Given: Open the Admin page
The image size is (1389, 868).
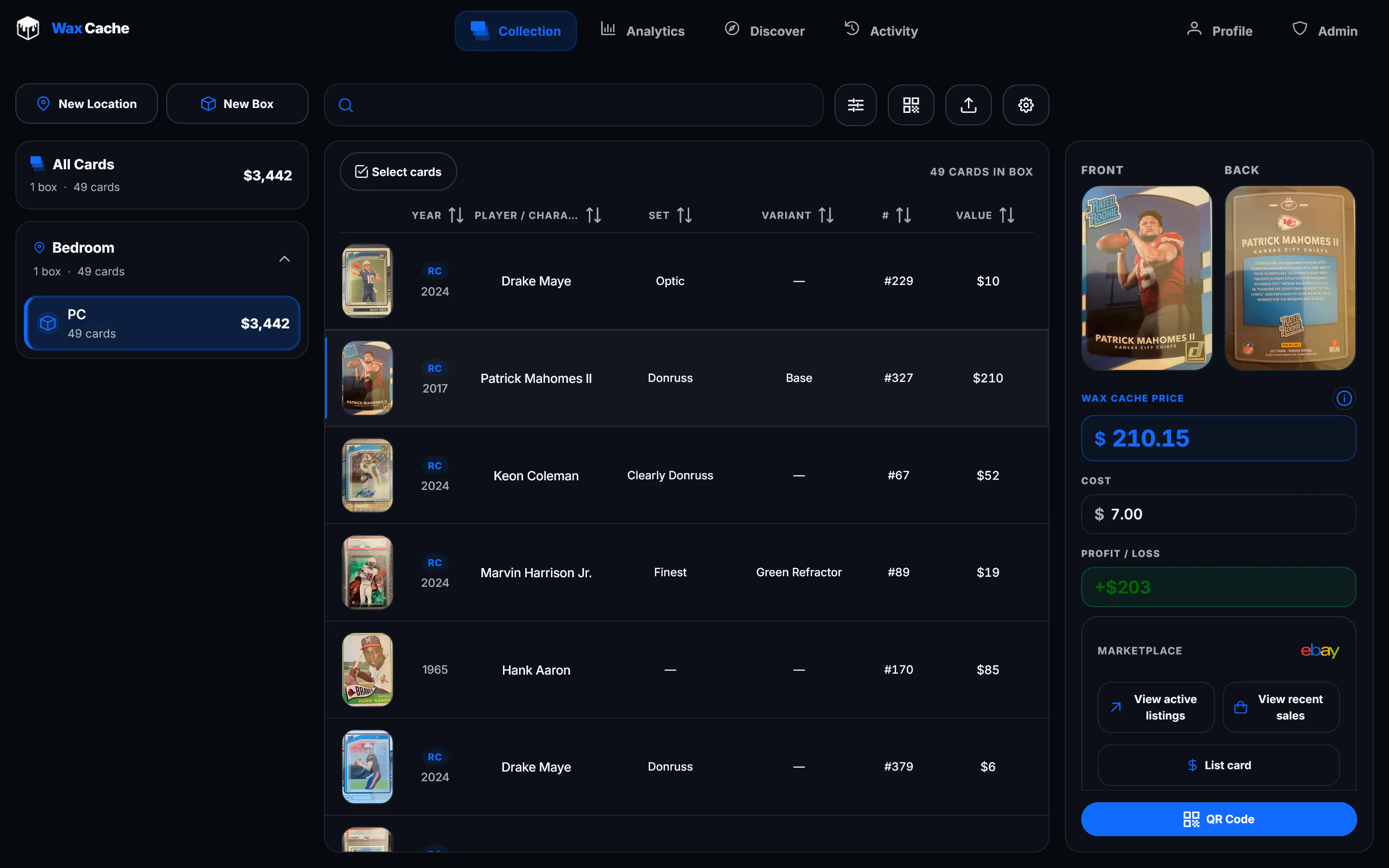Looking at the screenshot, I should 1325,31.
